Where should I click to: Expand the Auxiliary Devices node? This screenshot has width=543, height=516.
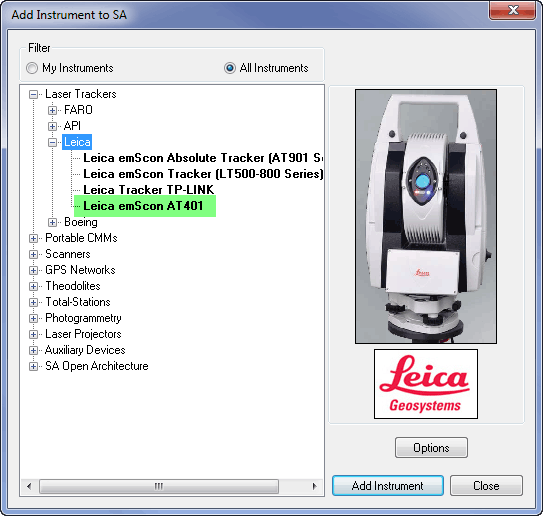click(x=34, y=350)
